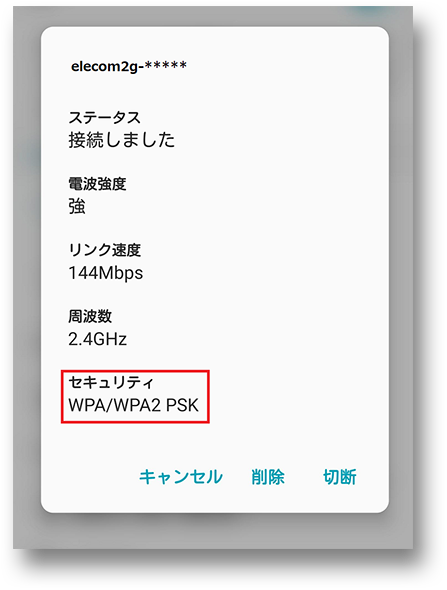Select the 2.4GHz frequency value

[x=97, y=339]
